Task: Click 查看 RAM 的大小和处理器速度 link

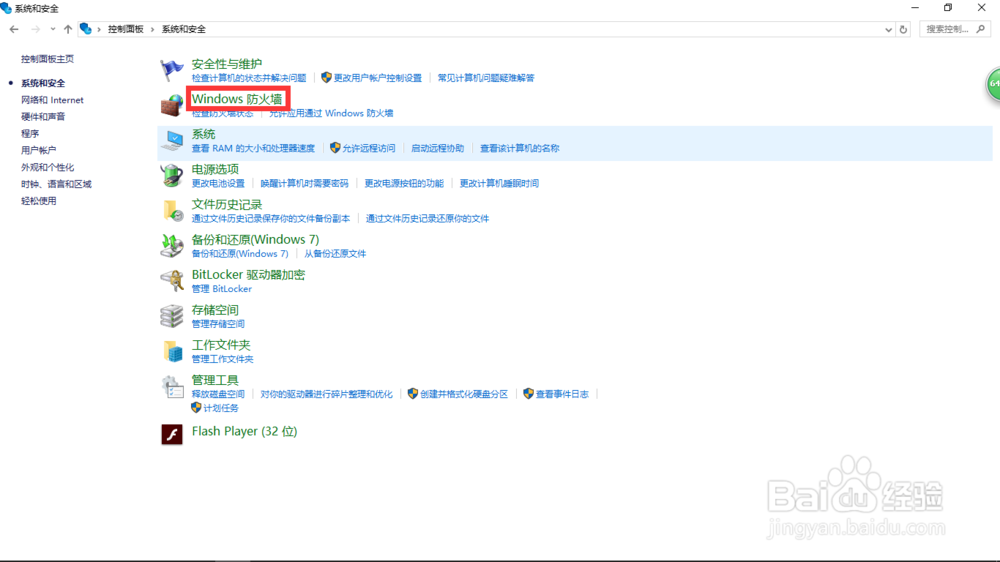Action: coord(253,148)
